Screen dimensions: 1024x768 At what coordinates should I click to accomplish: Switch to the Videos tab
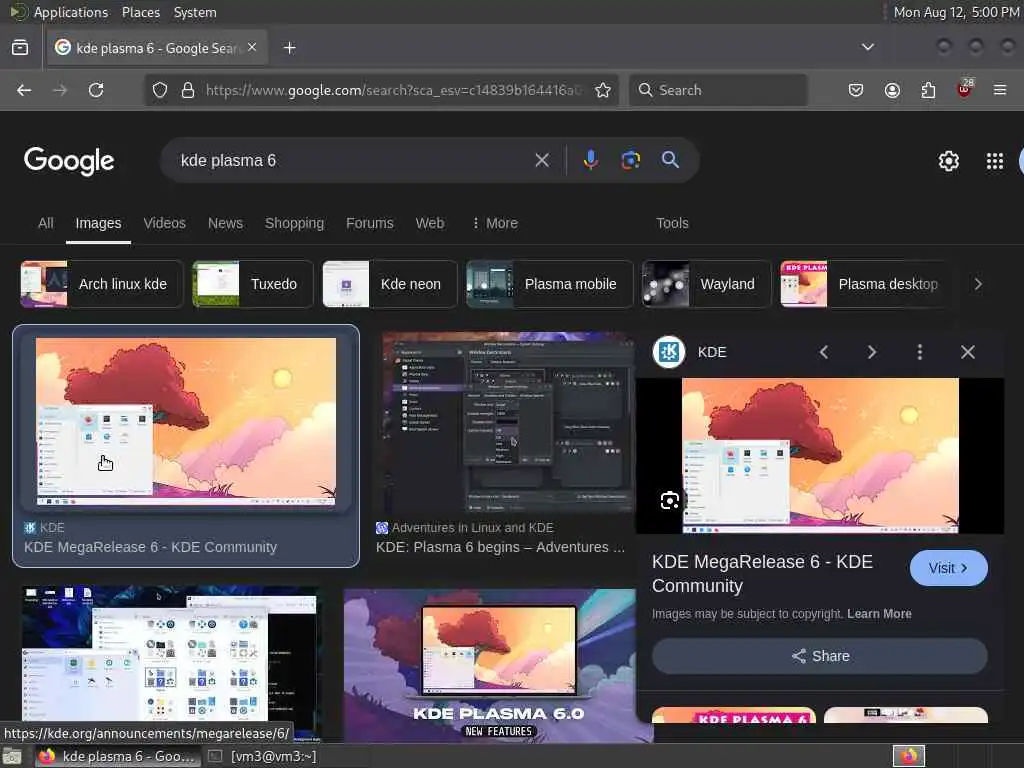tap(165, 223)
